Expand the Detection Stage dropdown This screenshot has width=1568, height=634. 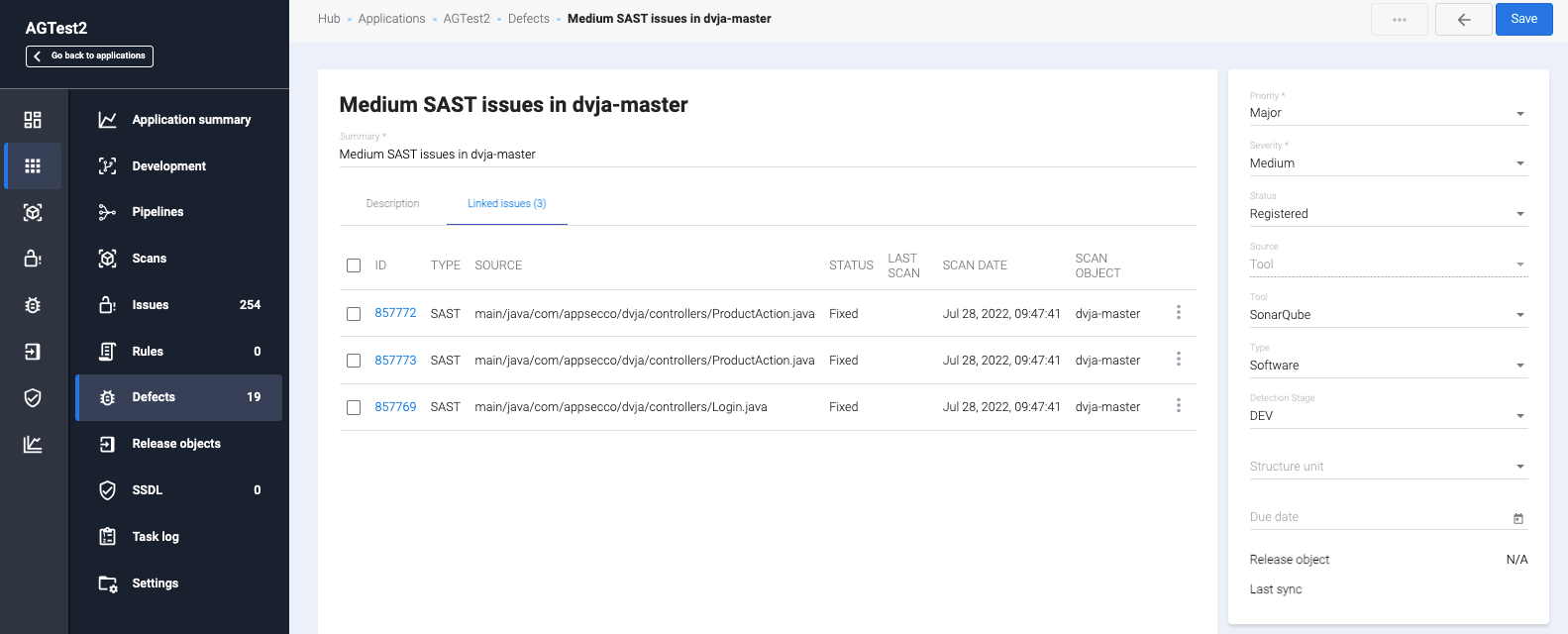coord(1387,416)
